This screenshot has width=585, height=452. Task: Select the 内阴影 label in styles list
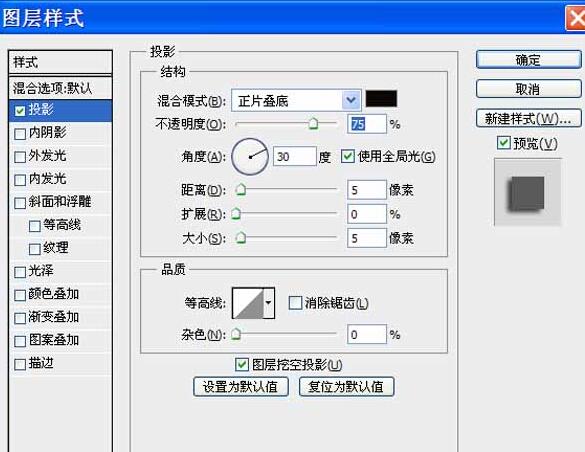point(47,132)
